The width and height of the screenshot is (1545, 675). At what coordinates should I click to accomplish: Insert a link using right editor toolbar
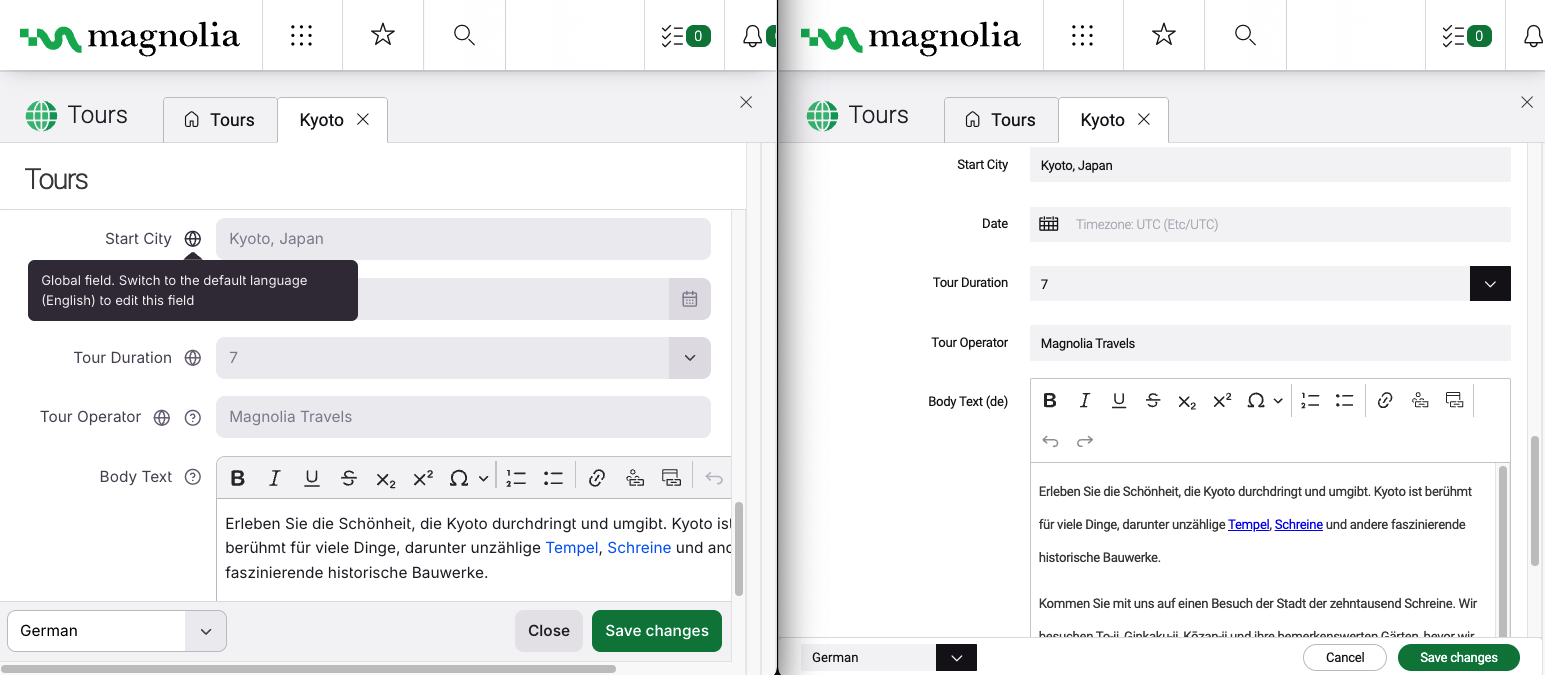[x=1385, y=400]
